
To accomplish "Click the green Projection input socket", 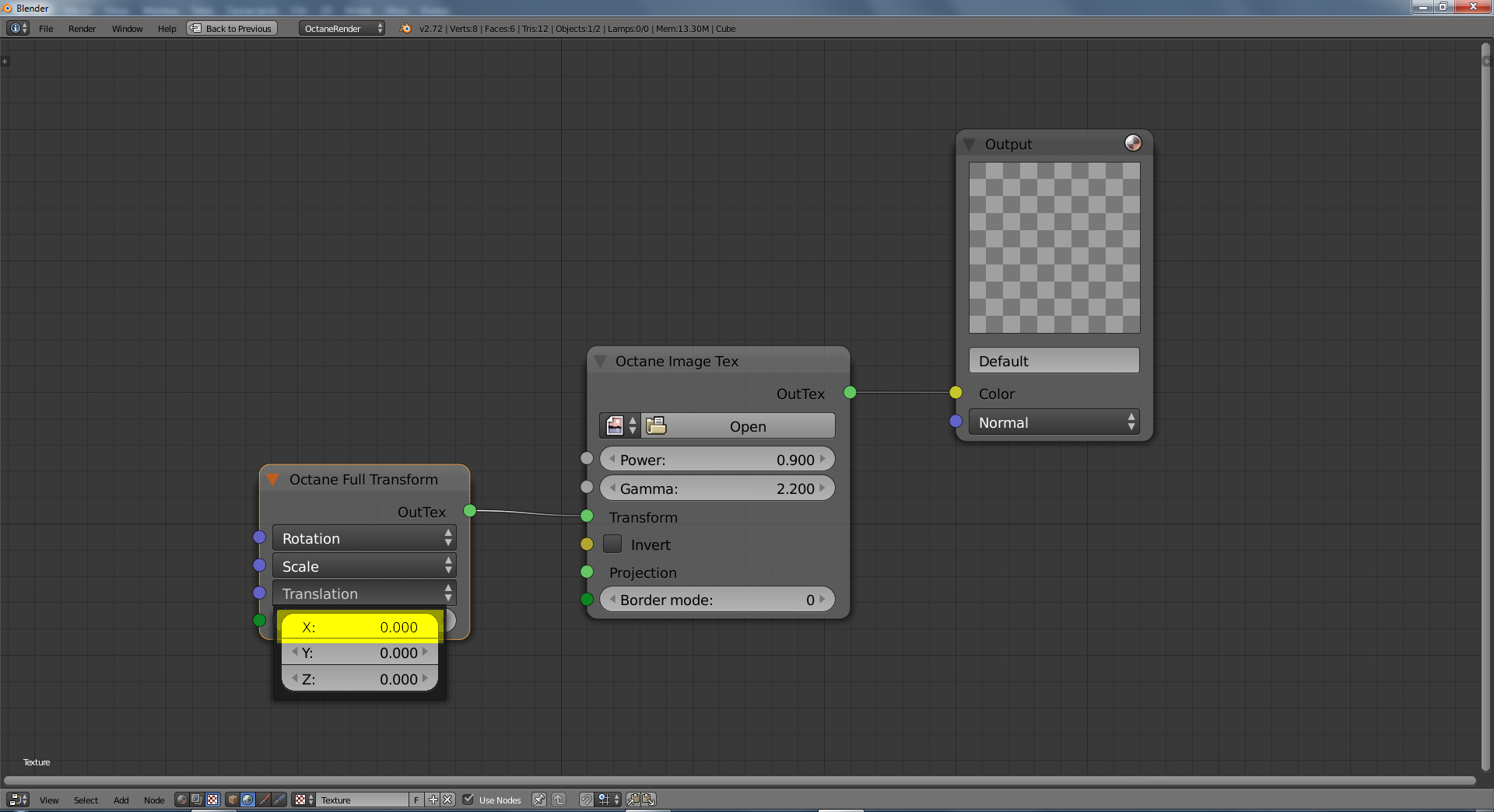I will tap(587, 572).
